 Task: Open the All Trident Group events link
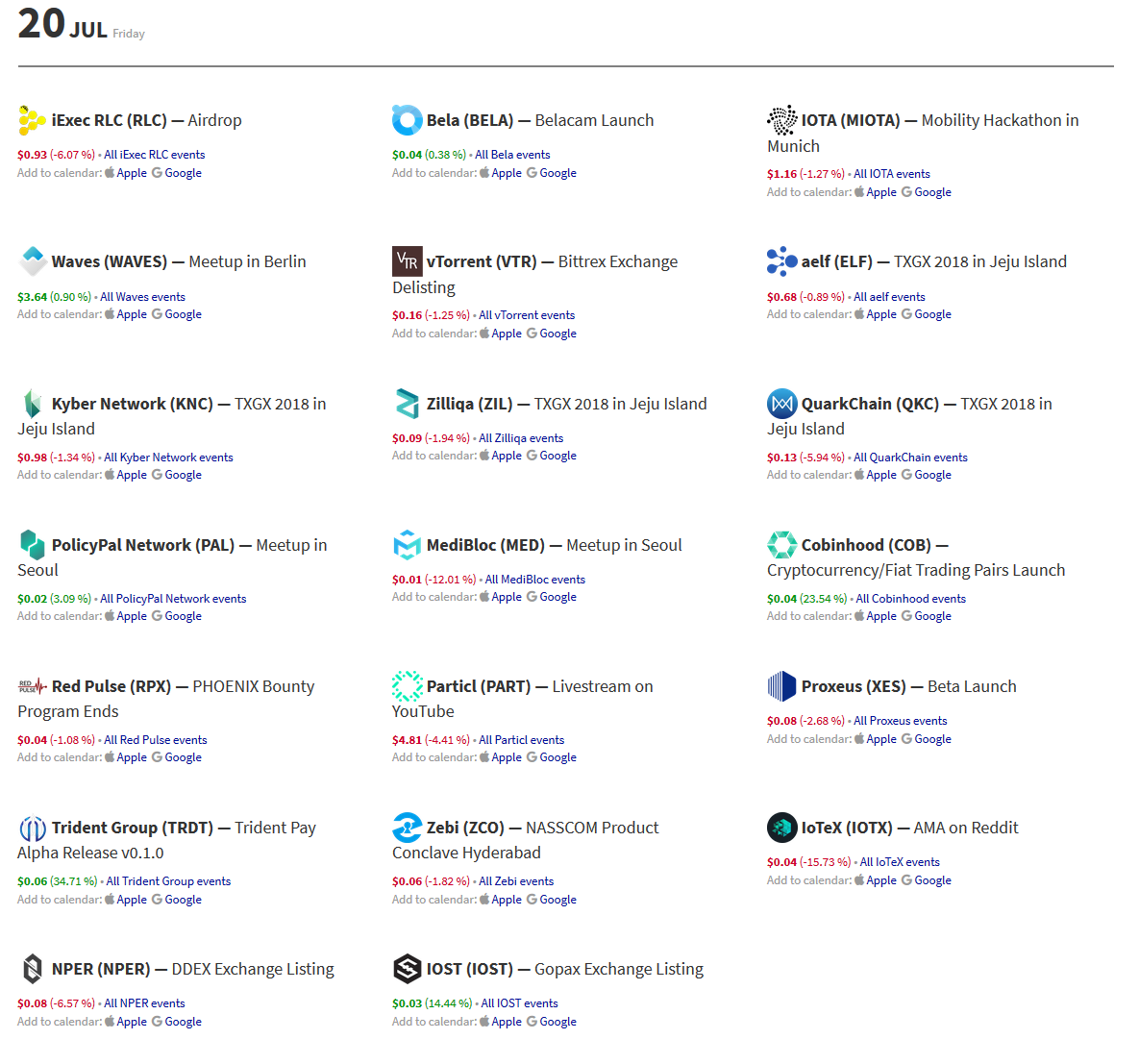pos(168,881)
